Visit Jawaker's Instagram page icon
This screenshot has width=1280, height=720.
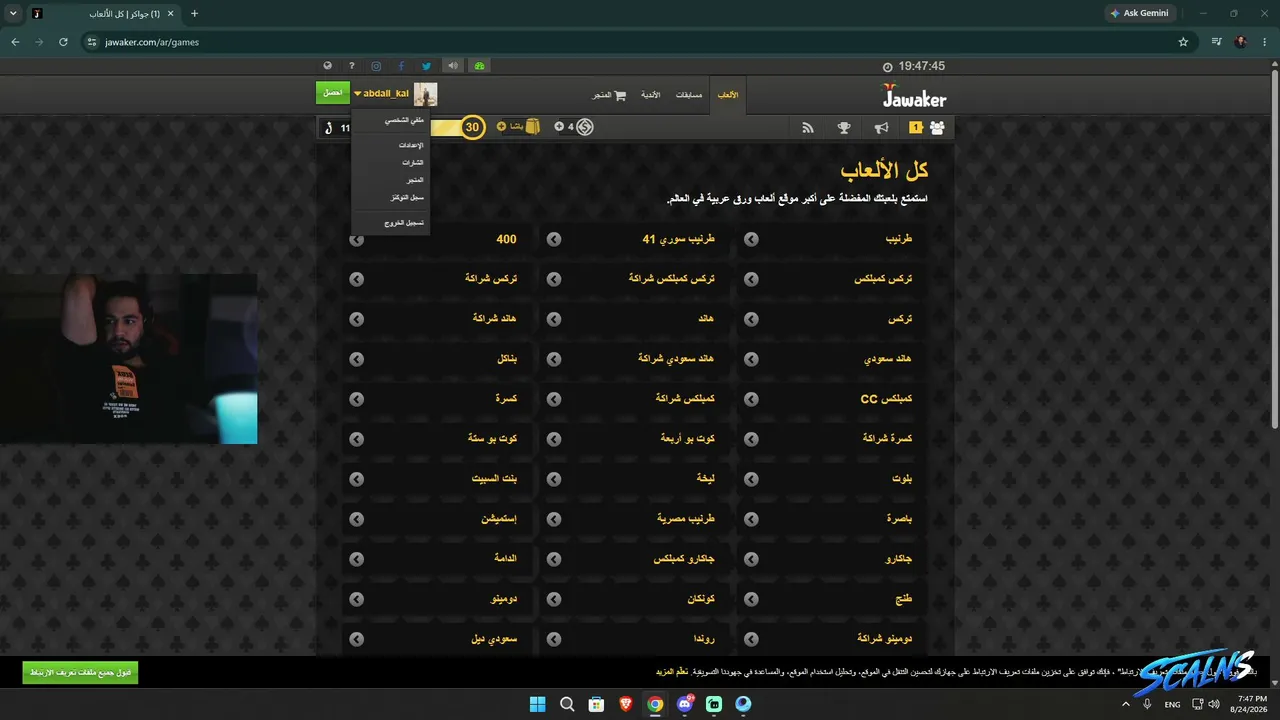click(x=376, y=66)
